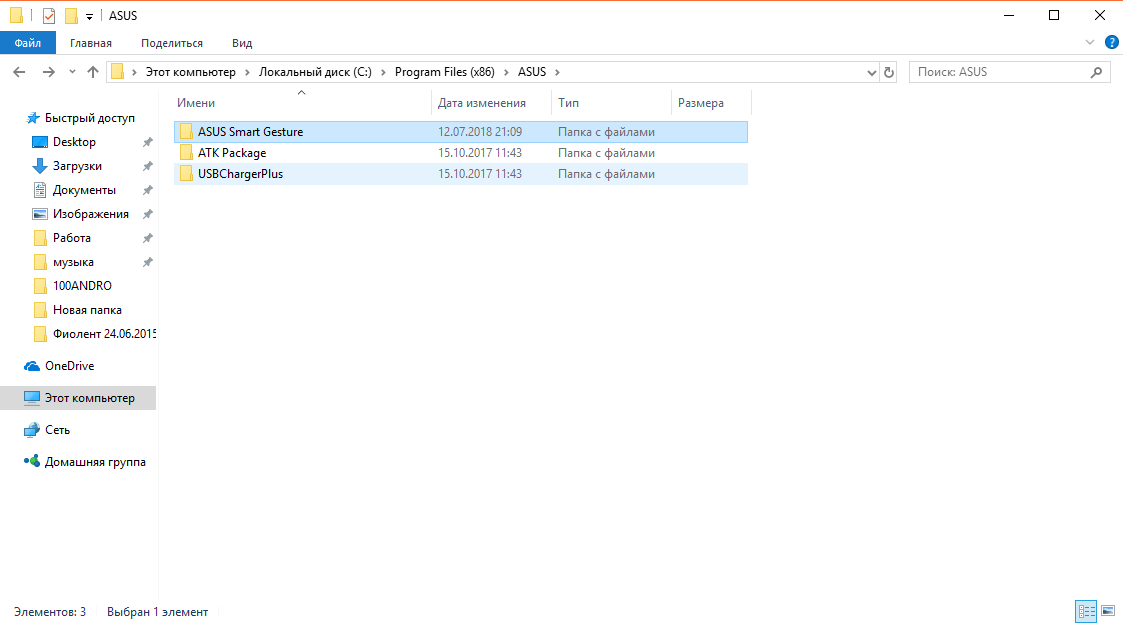
Task: Expand address bar history dropdown
Action: (871, 72)
